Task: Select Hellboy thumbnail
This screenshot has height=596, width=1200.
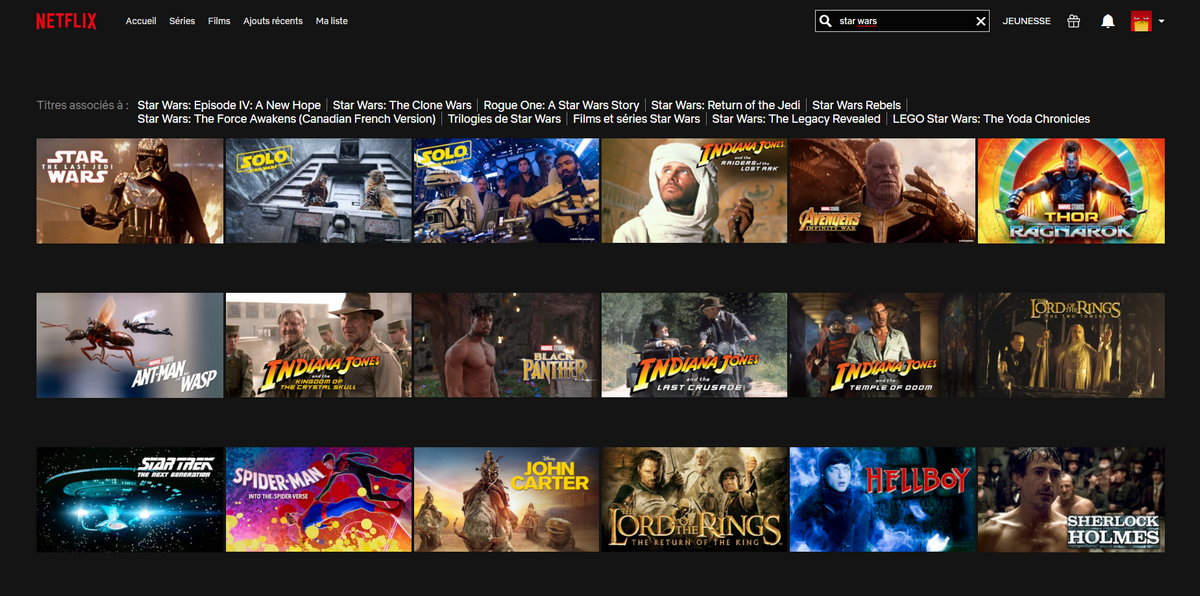Action: [x=882, y=499]
